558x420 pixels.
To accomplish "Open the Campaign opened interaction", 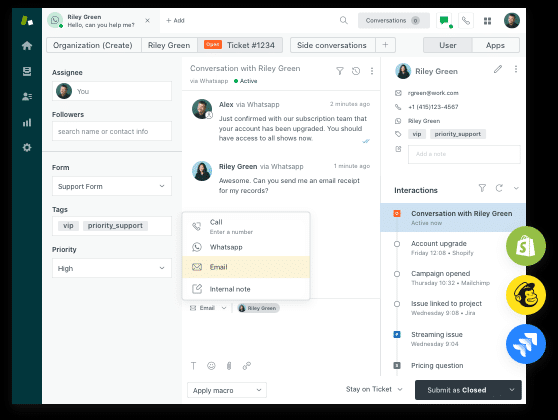I will pos(451,278).
